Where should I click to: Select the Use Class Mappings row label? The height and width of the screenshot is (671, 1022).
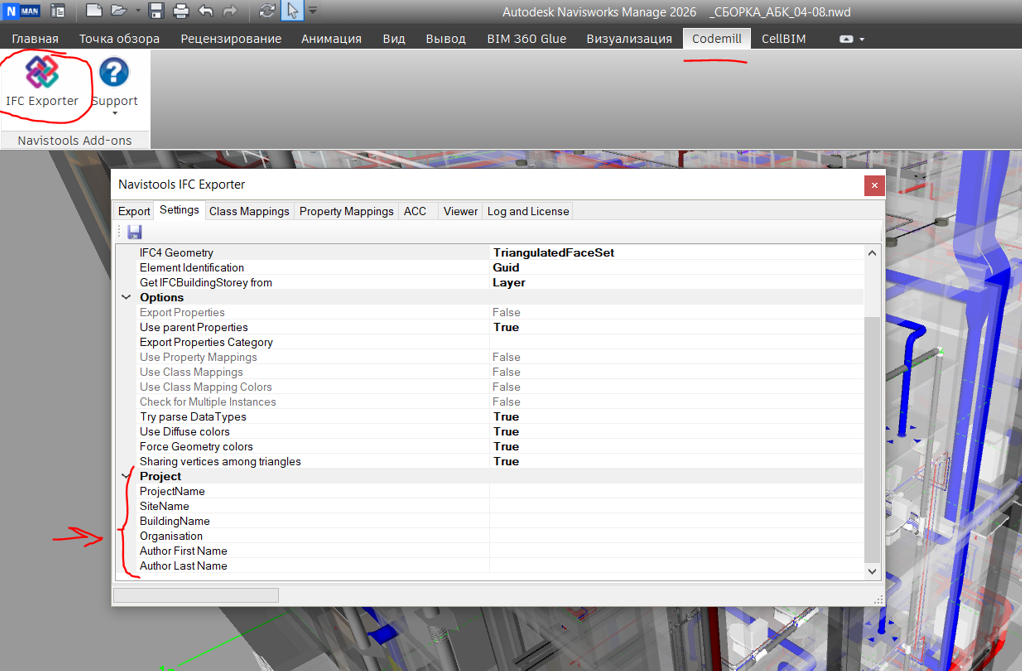click(x=191, y=372)
